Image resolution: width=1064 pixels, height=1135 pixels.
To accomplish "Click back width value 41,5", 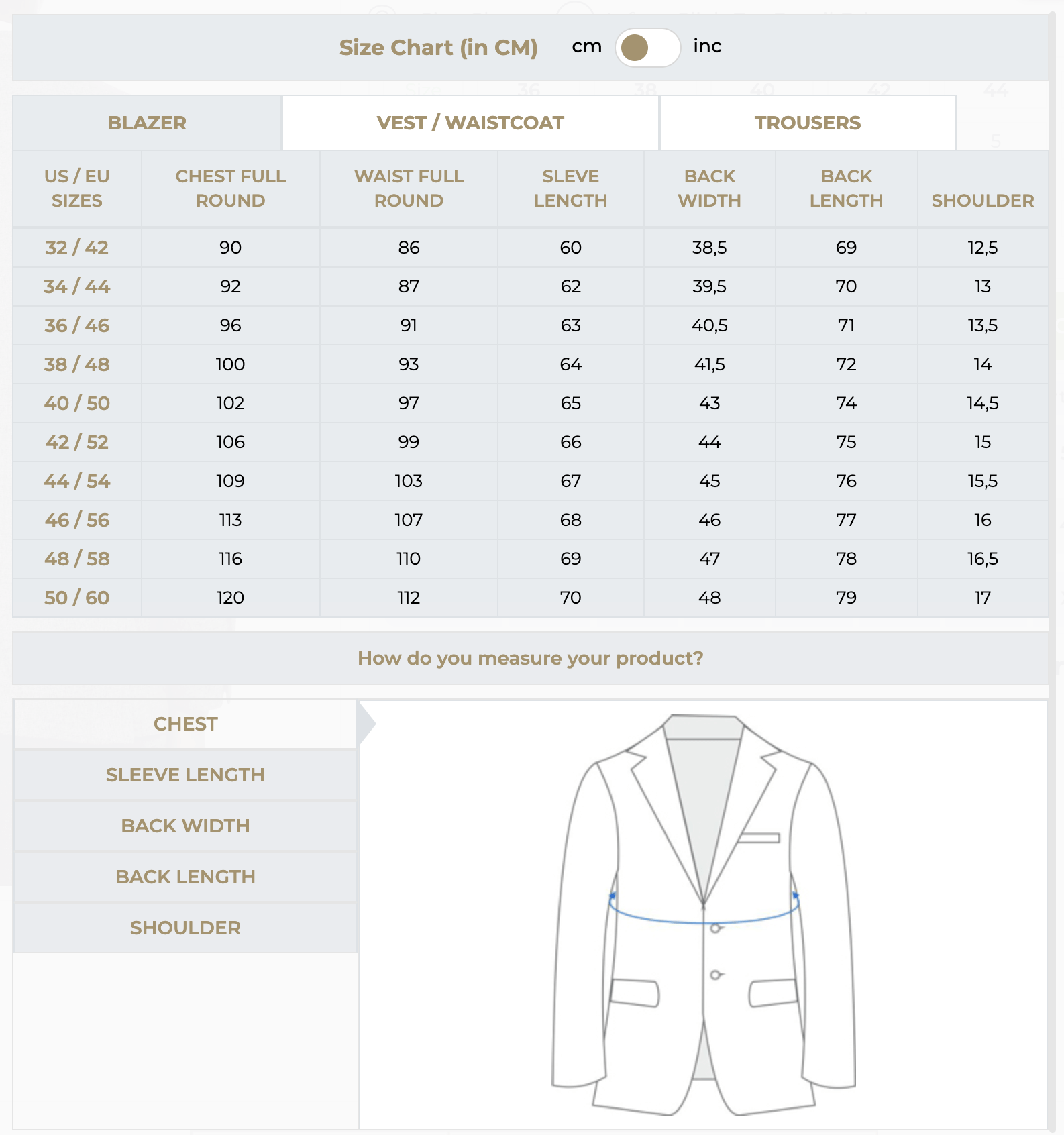I will tap(710, 364).
